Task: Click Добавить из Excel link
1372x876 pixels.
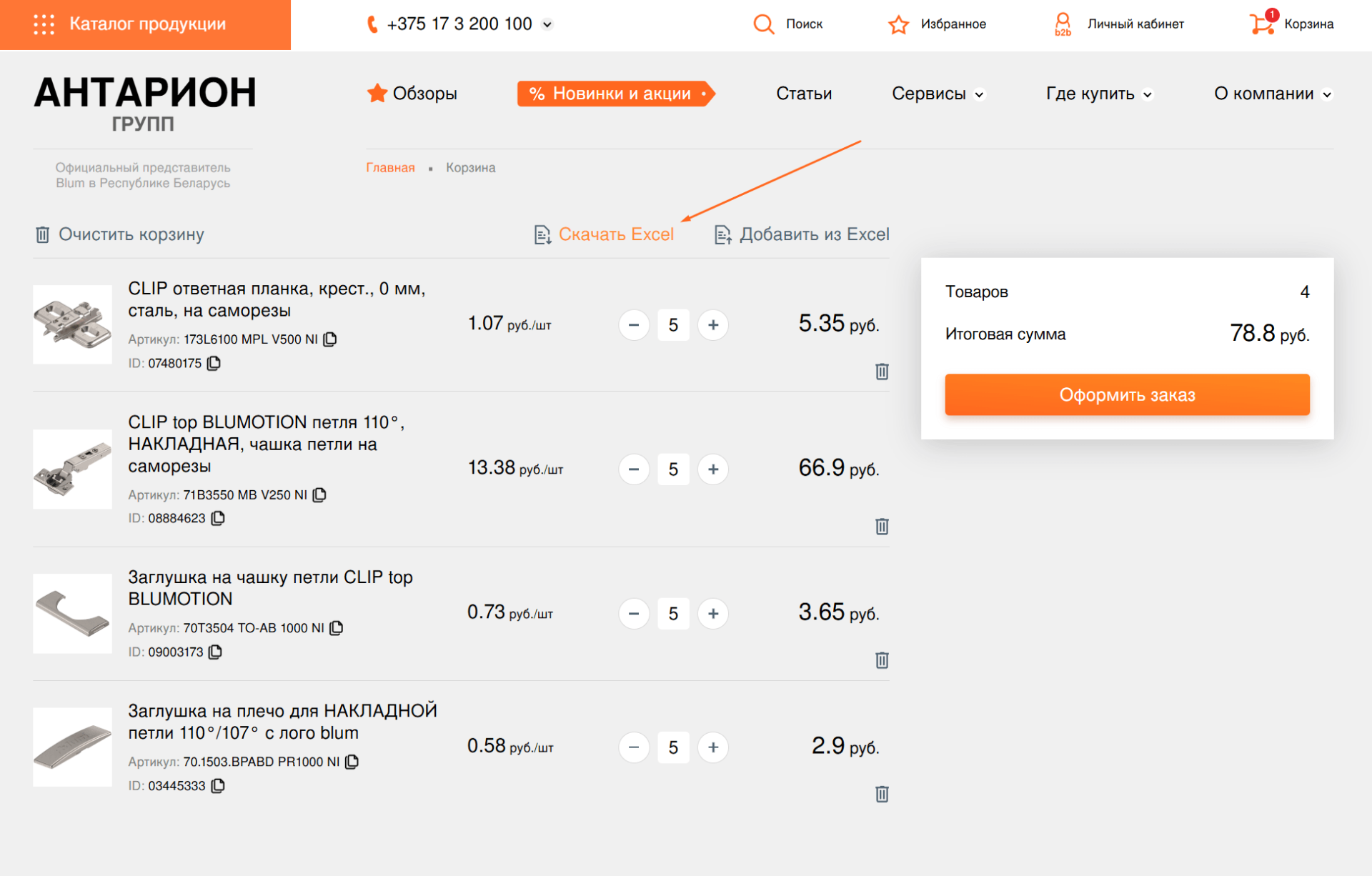Action: click(815, 234)
